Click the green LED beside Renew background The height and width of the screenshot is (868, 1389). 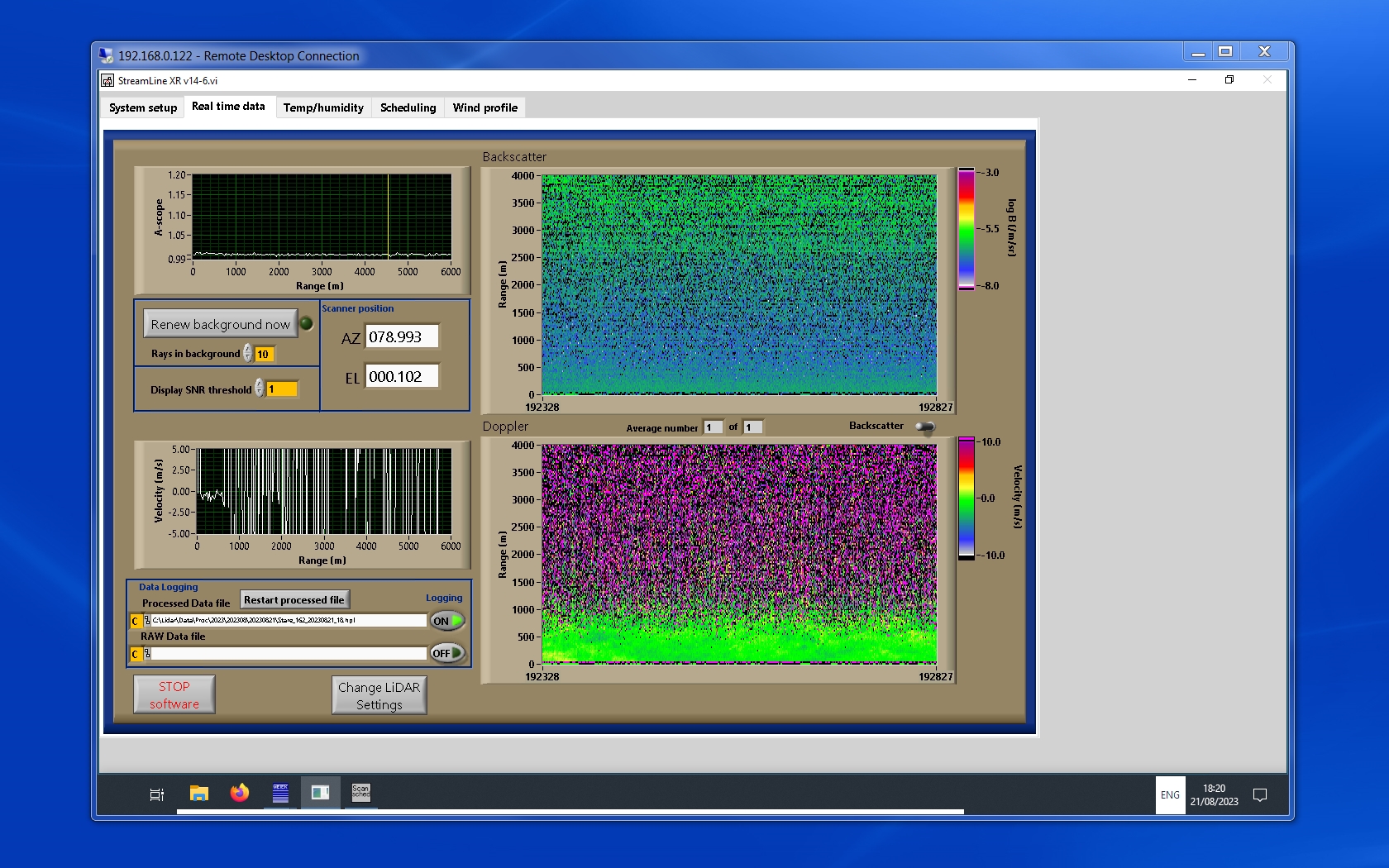click(307, 324)
